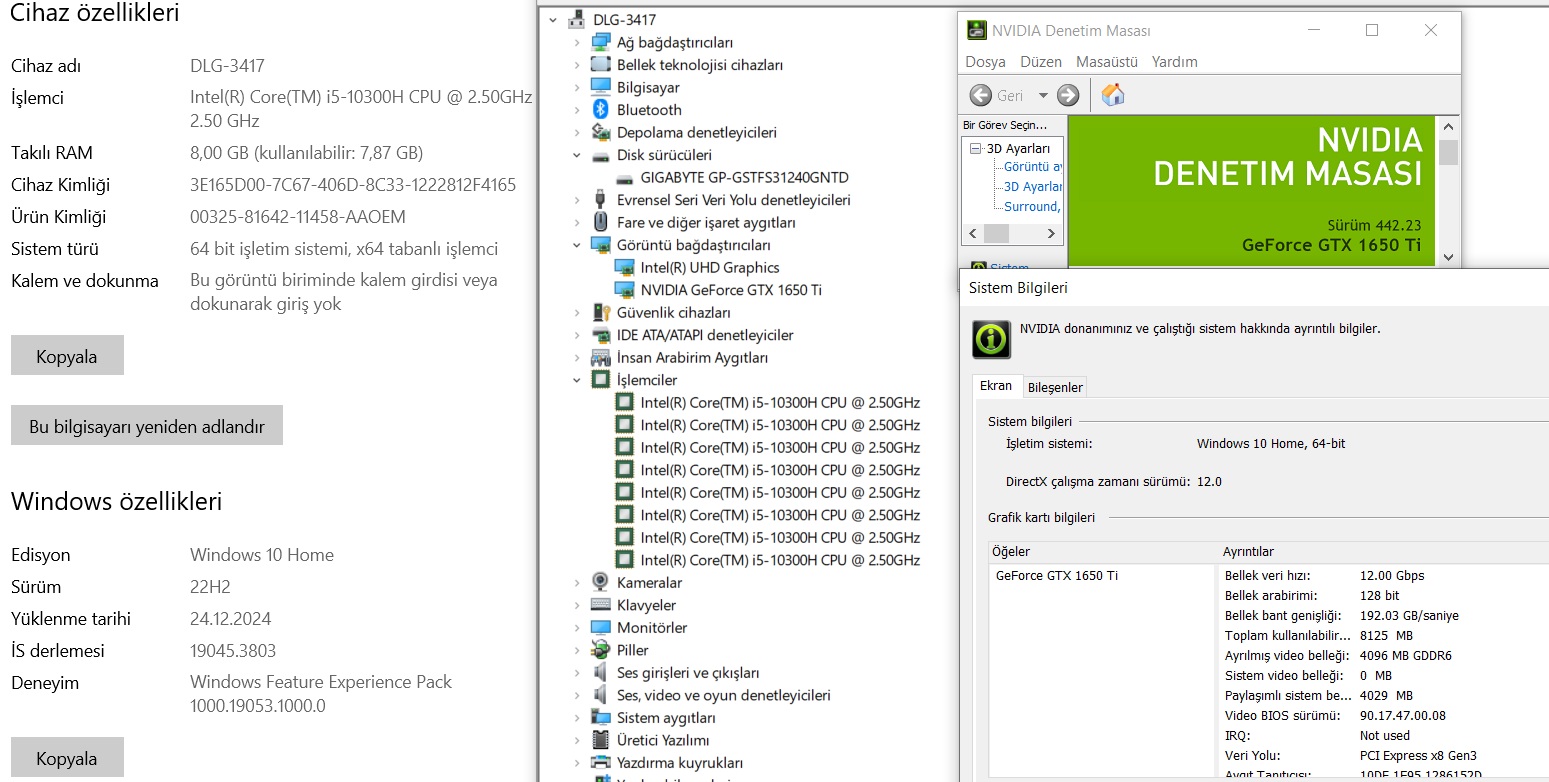Image resolution: width=1549 pixels, height=782 pixels.
Task: Click the Üretici Yazılımı firmware icon
Action: pyautogui.click(x=600, y=740)
